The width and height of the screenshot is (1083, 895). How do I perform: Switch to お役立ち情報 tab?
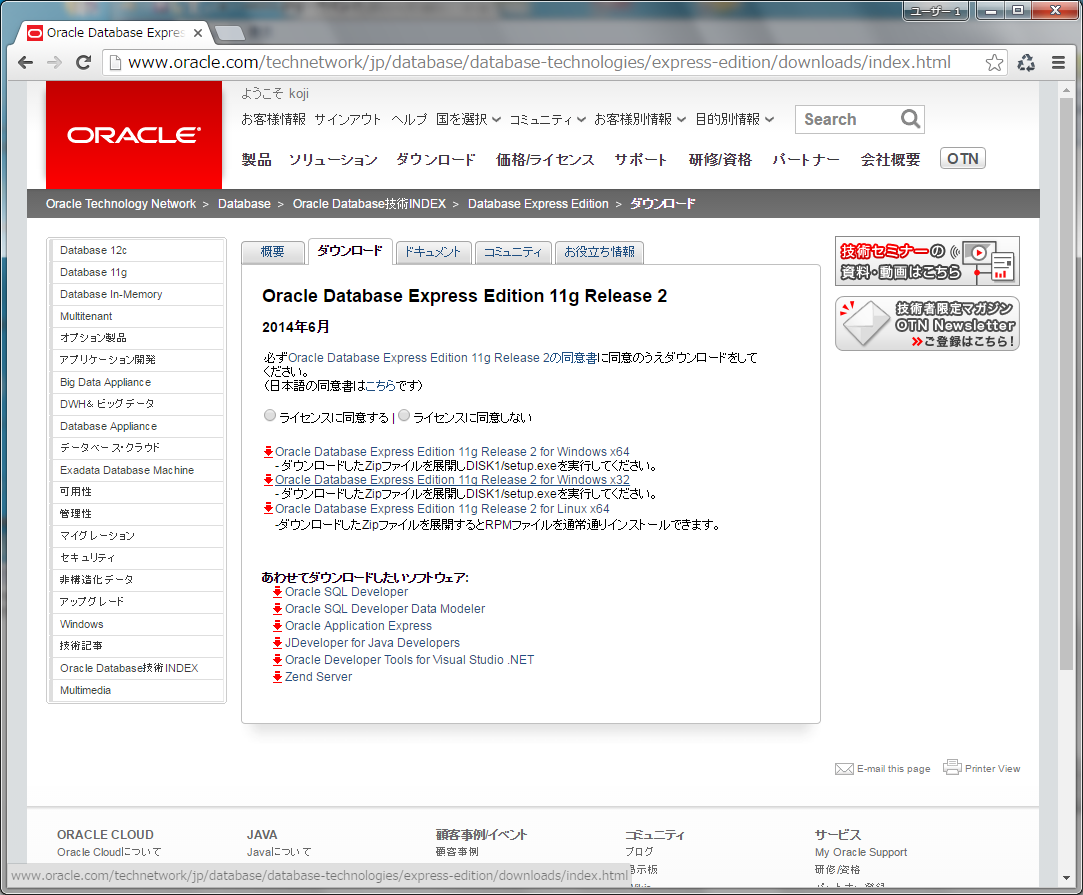600,252
